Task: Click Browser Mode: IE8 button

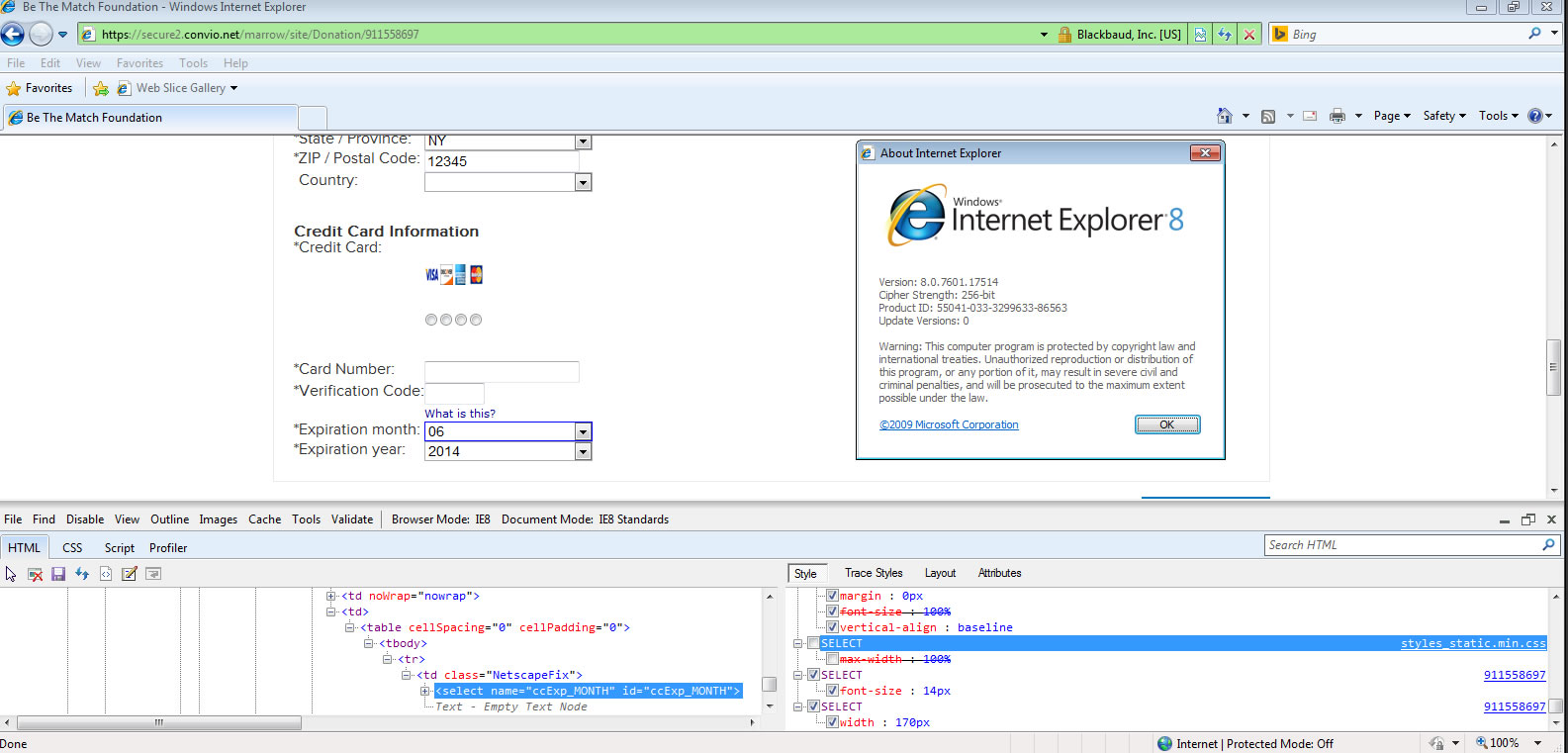Action: coord(441,519)
